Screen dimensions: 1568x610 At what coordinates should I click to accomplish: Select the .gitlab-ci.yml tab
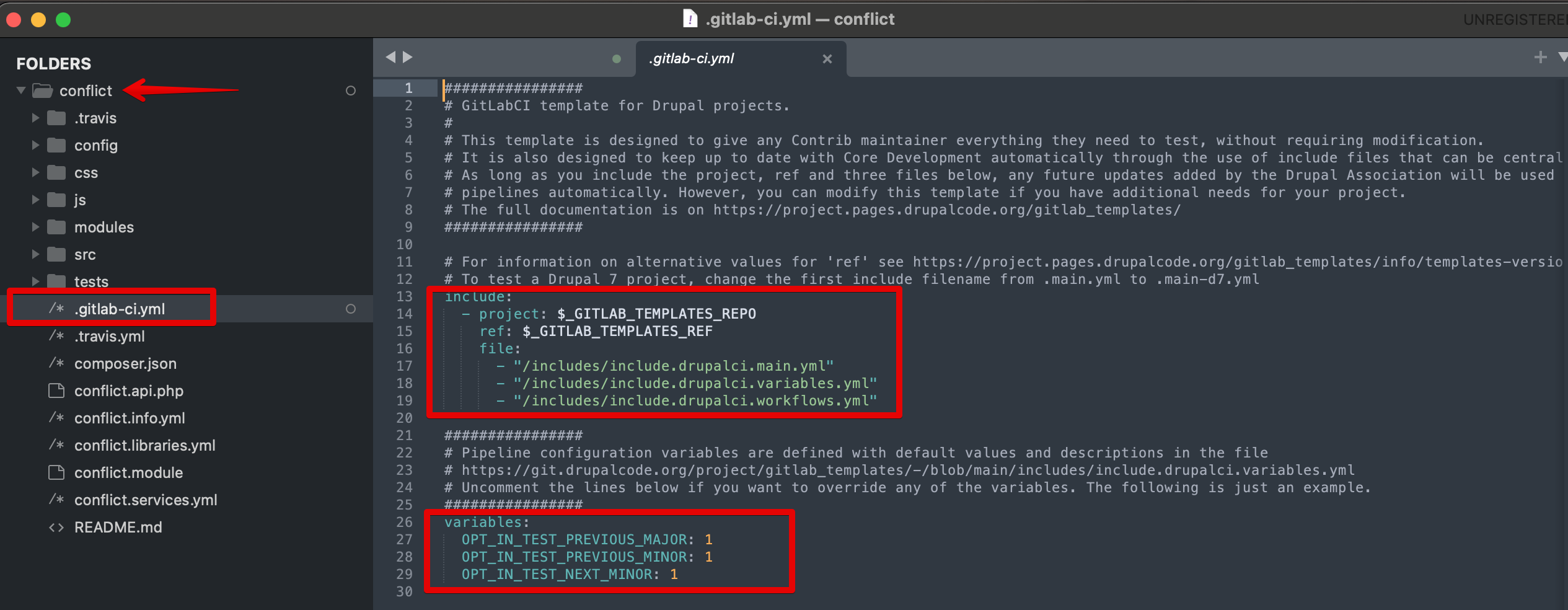(691, 58)
